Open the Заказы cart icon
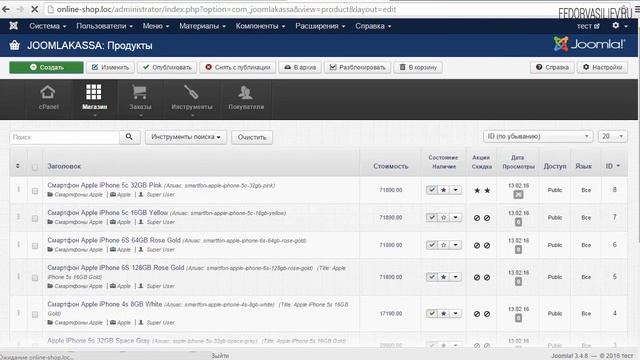The height and width of the screenshot is (360, 640). pos(140,92)
